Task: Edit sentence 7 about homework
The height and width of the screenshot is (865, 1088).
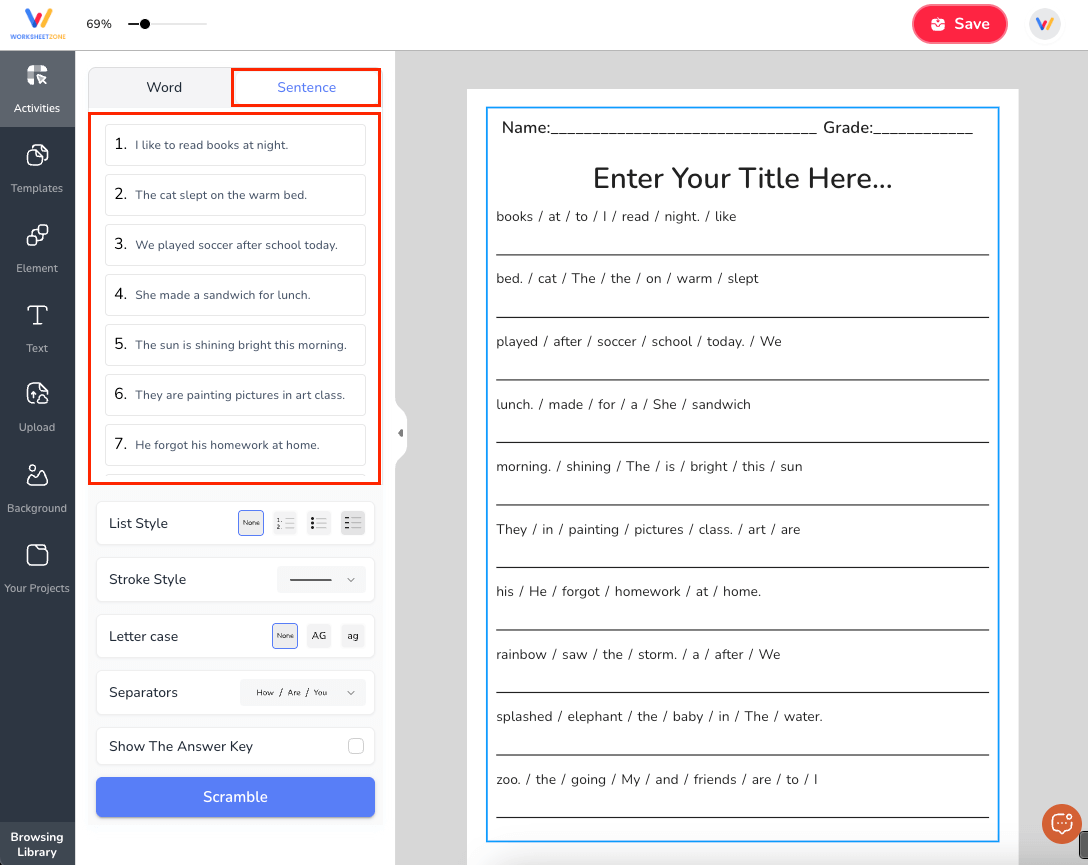Action: pyautogui.click(x=235, y=445)
